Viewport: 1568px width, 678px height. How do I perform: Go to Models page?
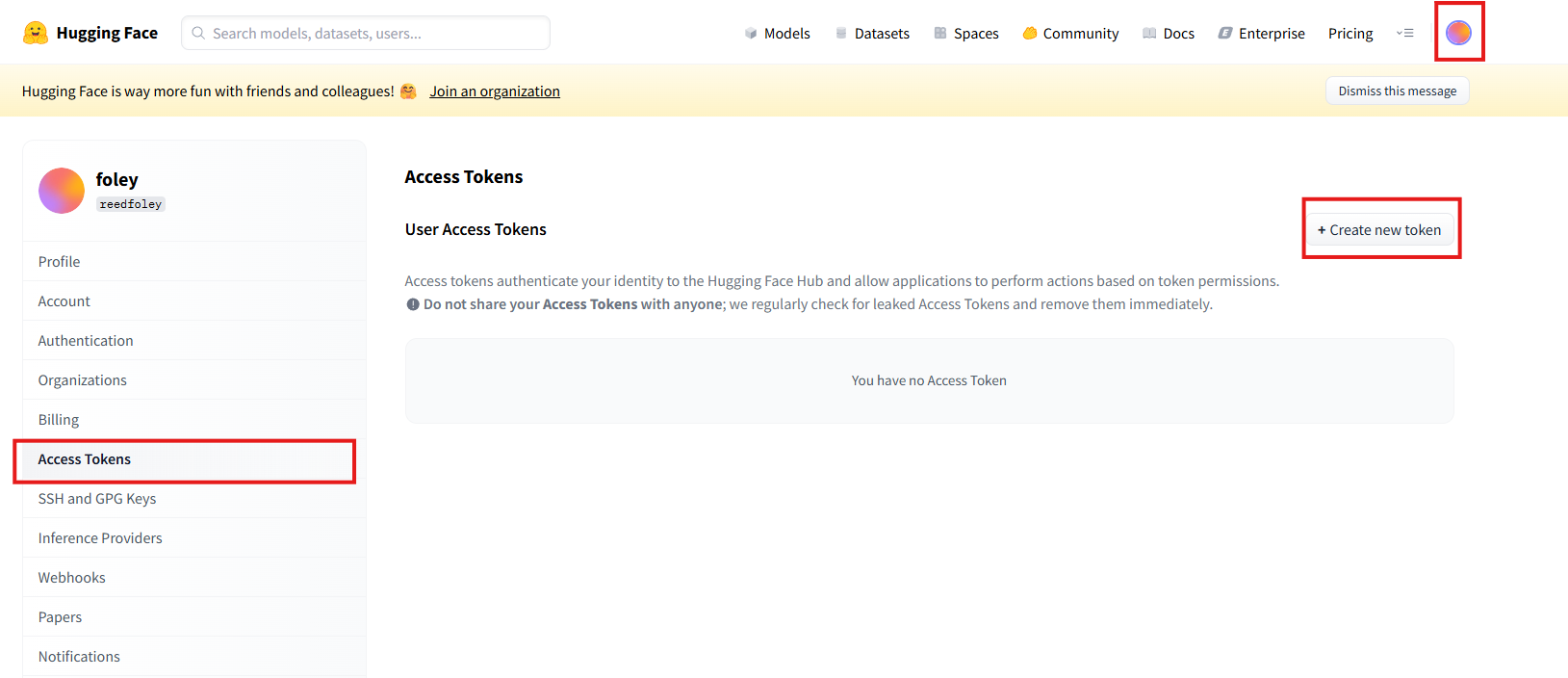778,33
